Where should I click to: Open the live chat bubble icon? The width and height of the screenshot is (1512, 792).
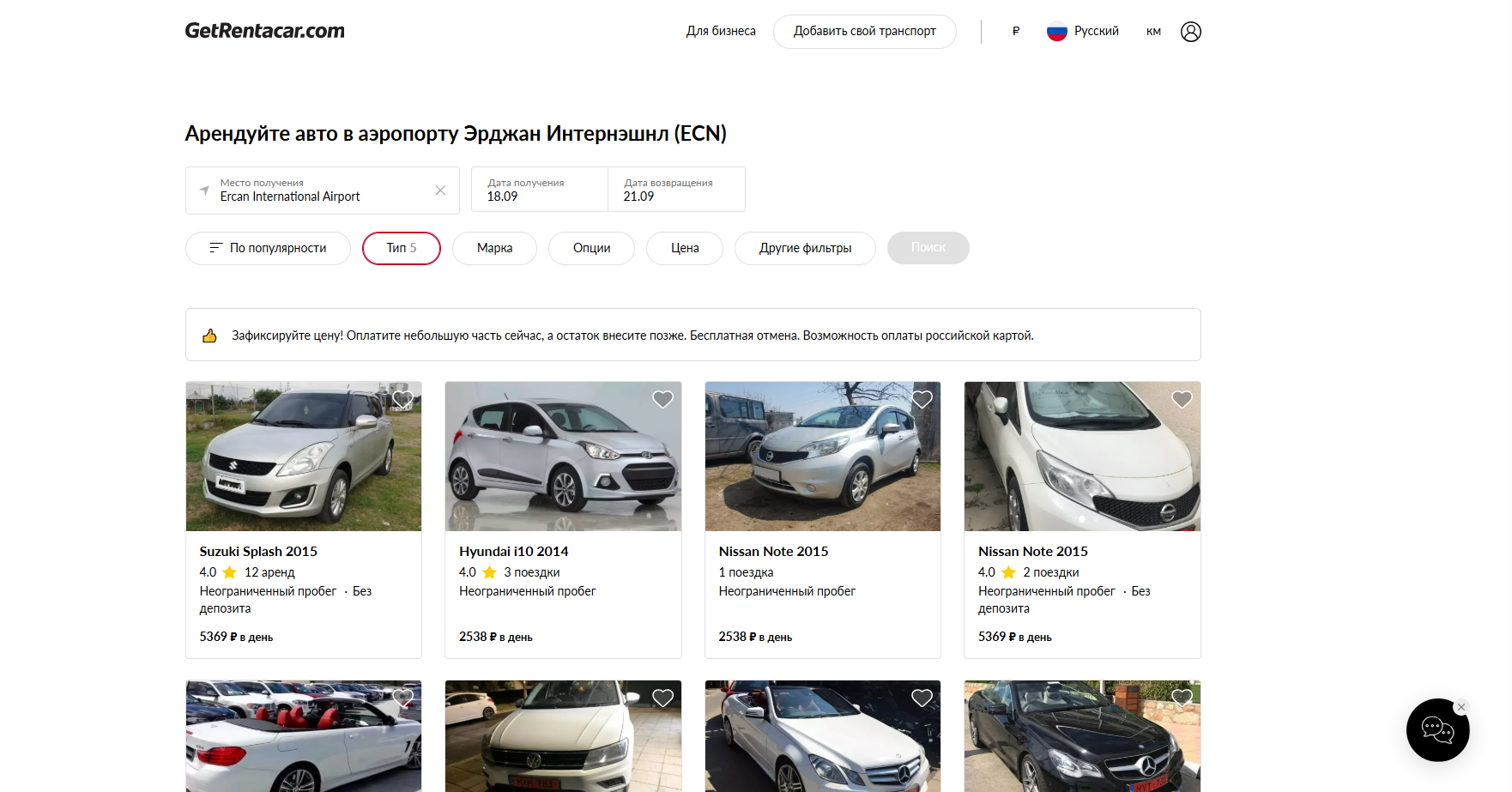point(1437,730)
